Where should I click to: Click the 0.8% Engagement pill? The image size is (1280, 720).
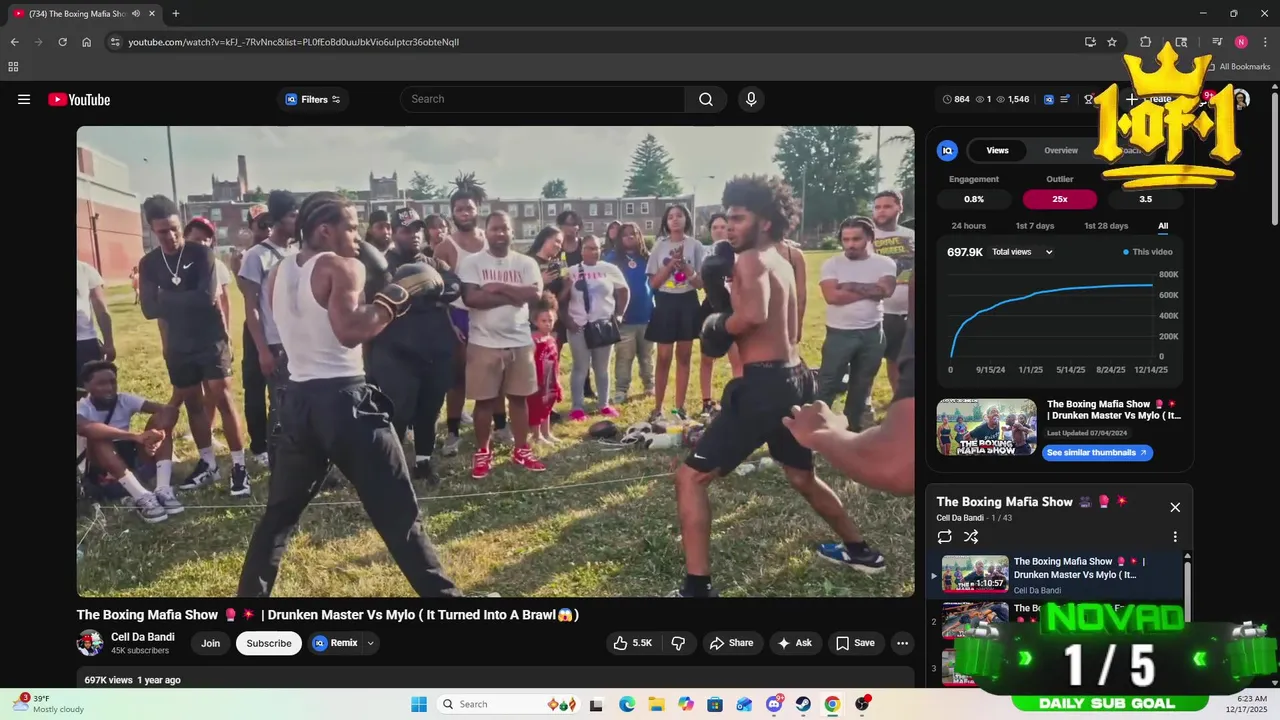tap(974, 199)
